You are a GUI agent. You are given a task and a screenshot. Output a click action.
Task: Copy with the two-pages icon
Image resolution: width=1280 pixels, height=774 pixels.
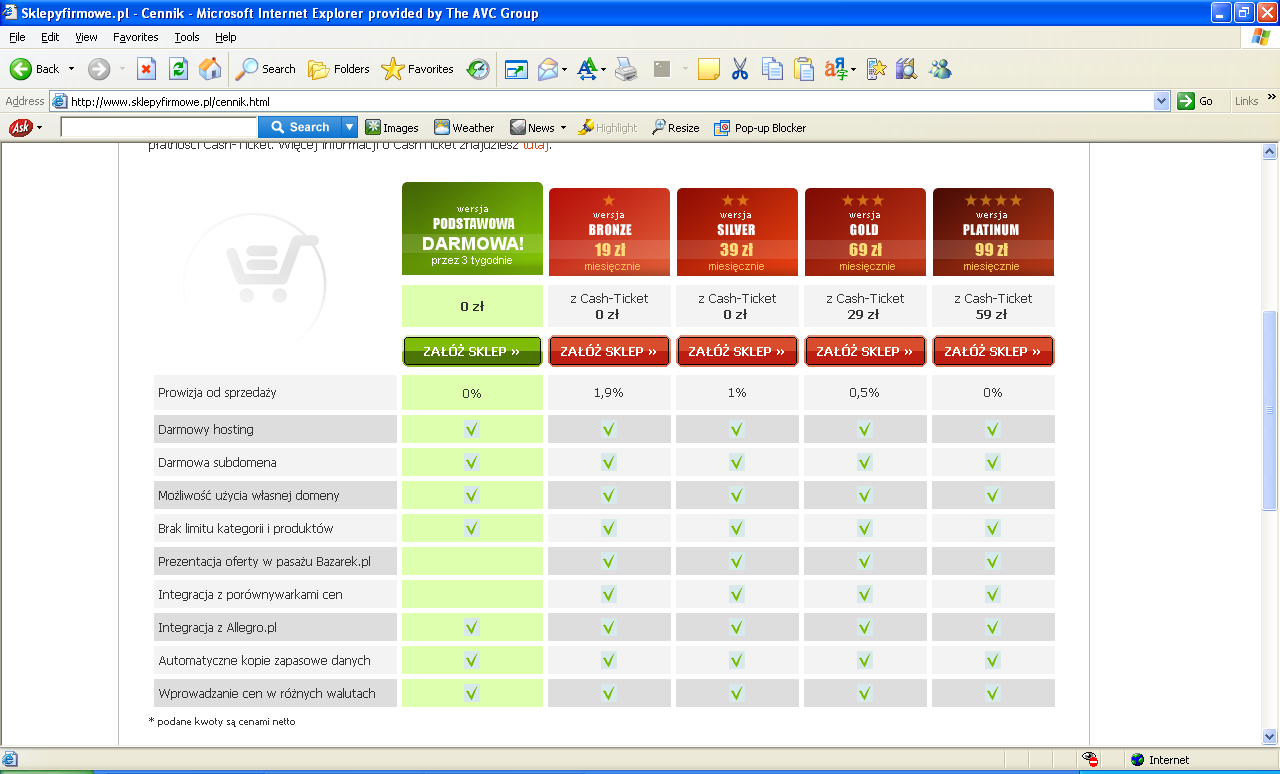(772, 69)
